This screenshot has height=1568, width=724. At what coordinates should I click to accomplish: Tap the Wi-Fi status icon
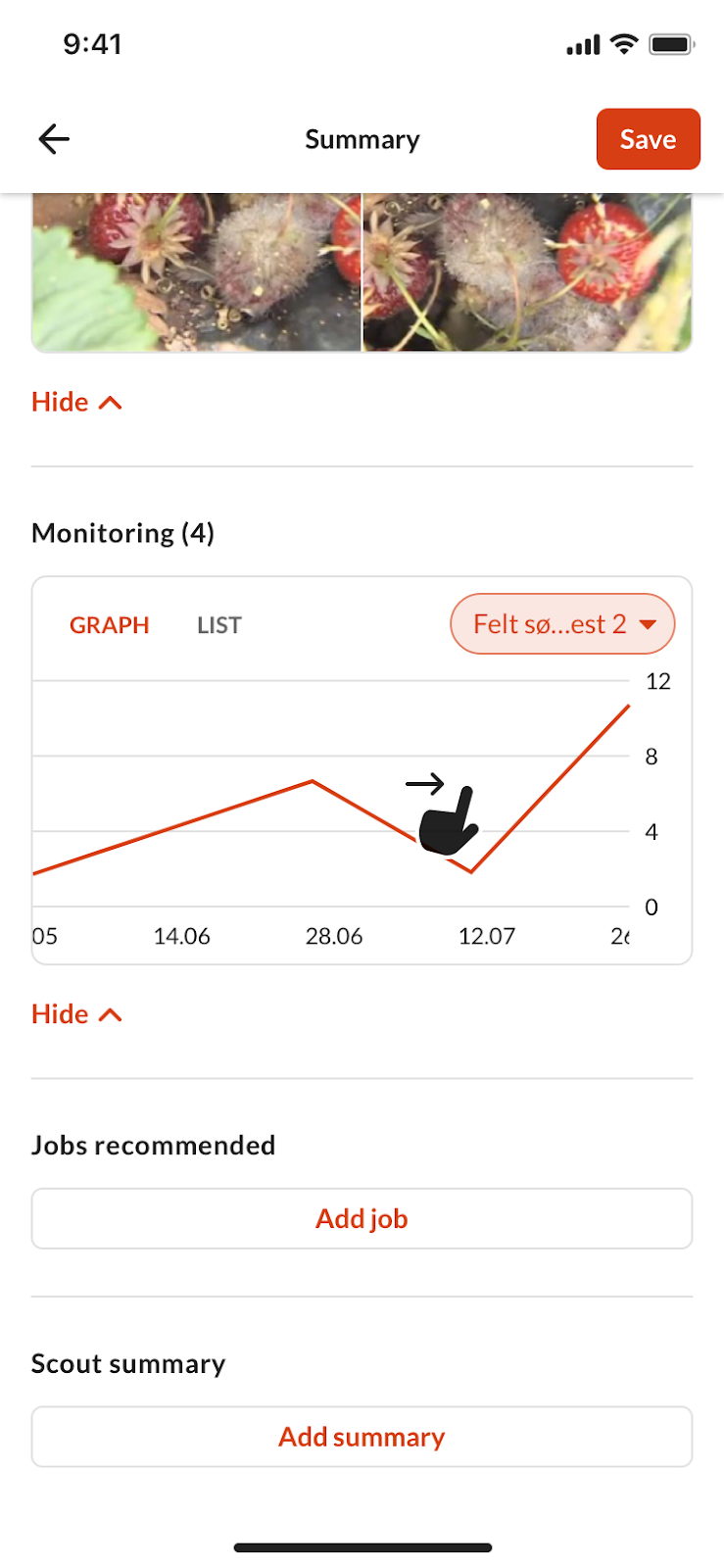coord(623,44)
